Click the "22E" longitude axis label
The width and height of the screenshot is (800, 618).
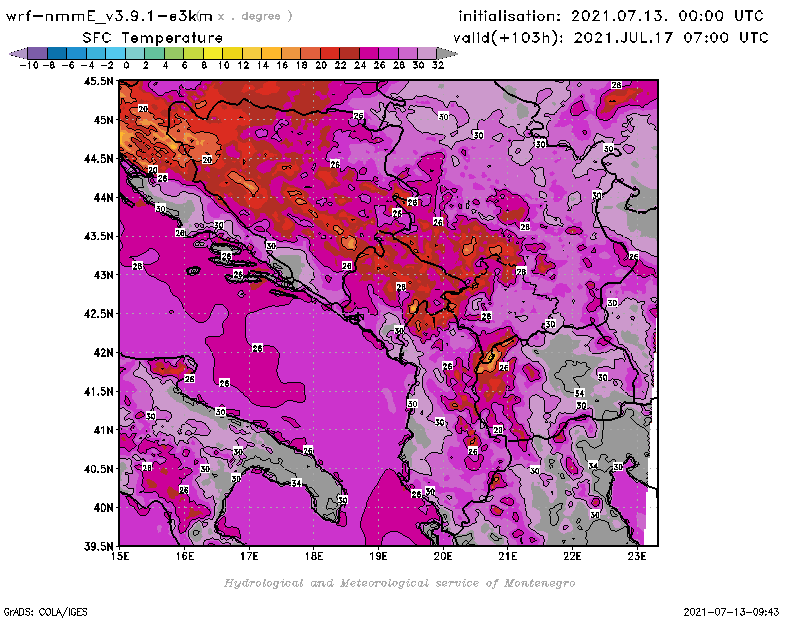click(572, 556)
